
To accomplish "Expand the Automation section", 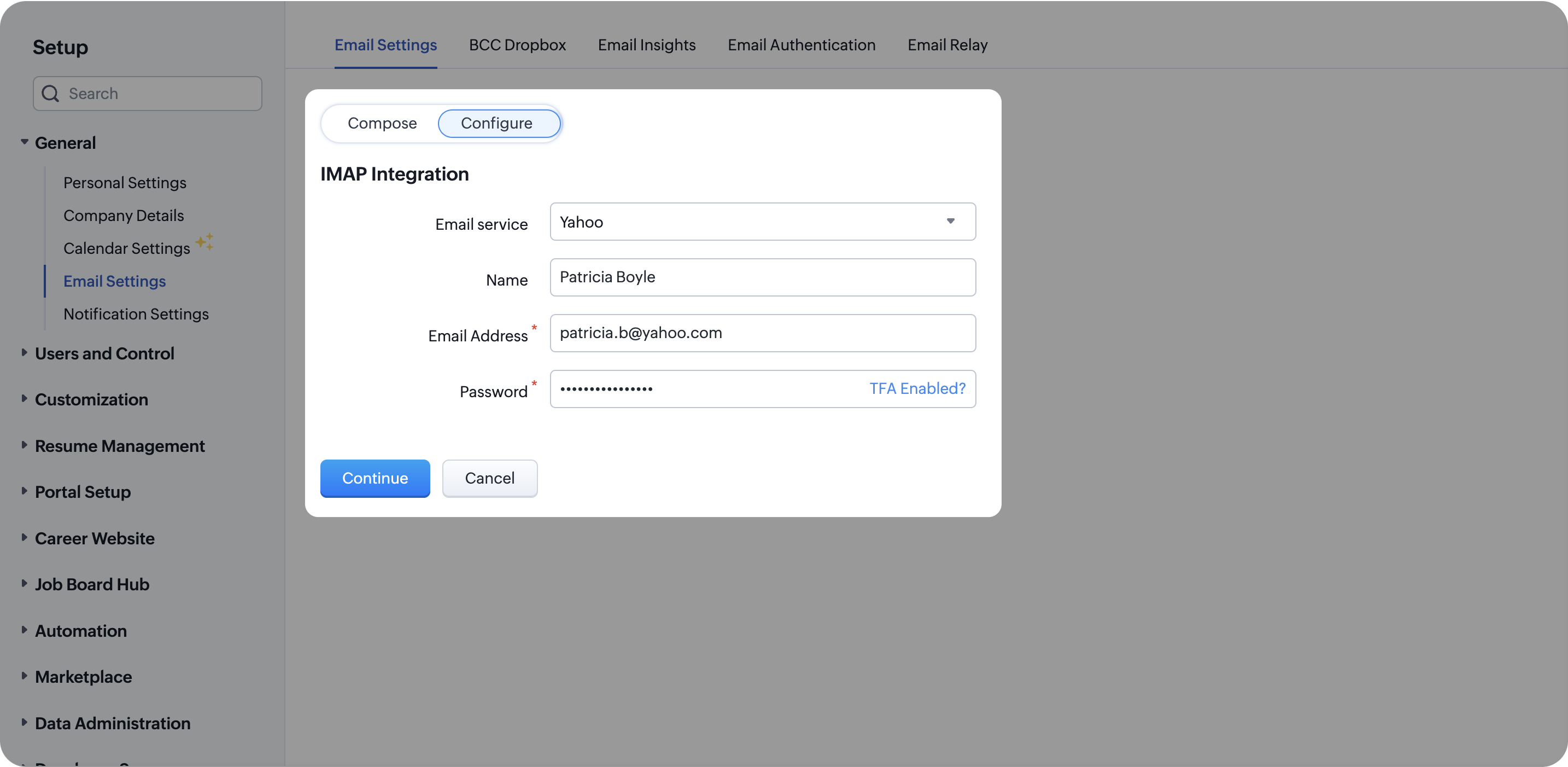I will 25,630.
